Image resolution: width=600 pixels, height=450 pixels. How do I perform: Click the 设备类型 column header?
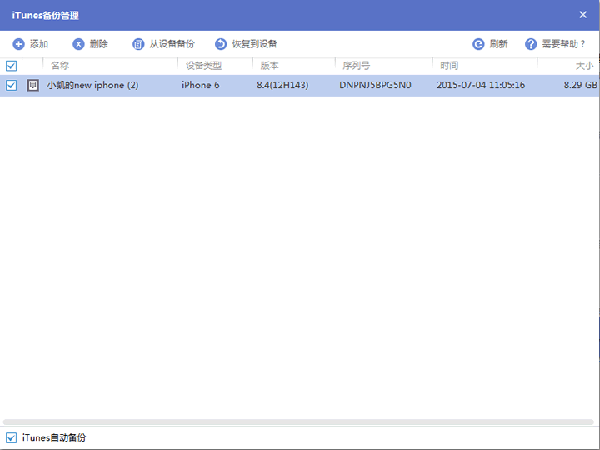203,66
